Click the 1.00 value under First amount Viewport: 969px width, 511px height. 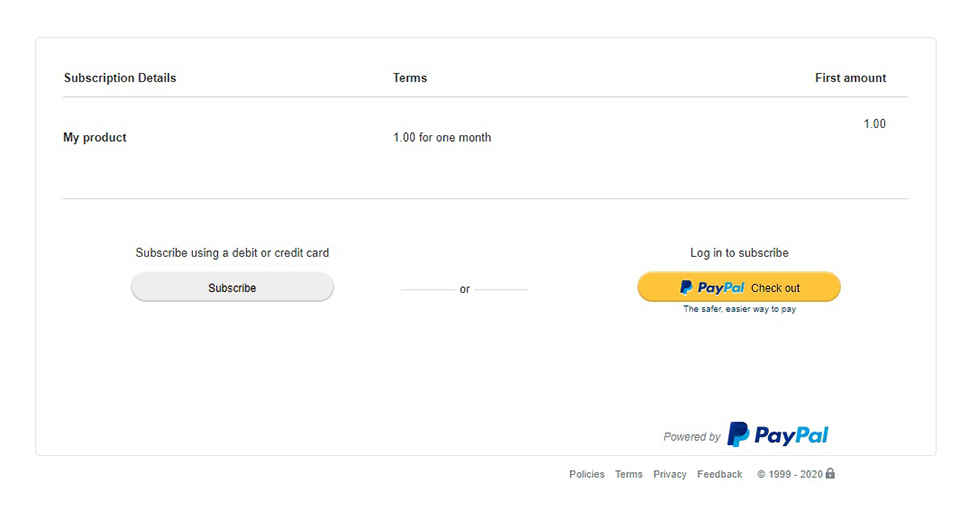874,124
